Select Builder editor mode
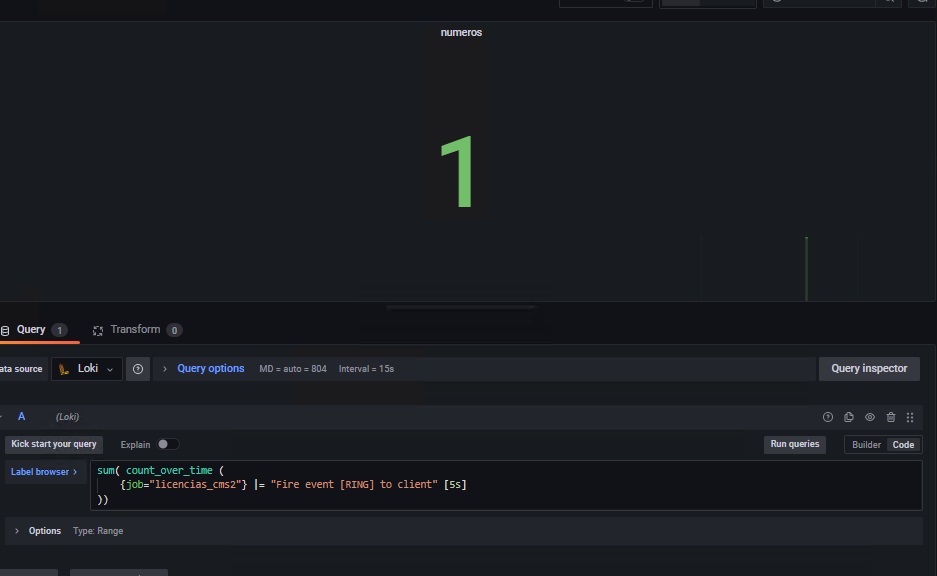937x576 pixels. [866, 445]
